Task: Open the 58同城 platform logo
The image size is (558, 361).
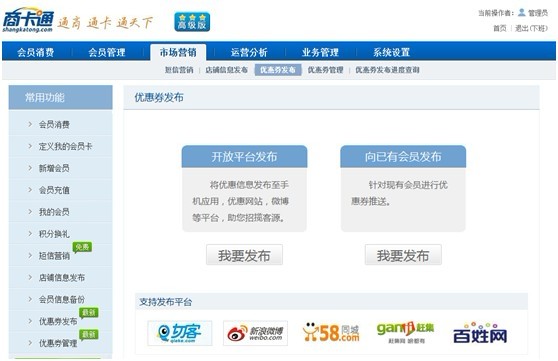Action: click(x=331, y=333)
